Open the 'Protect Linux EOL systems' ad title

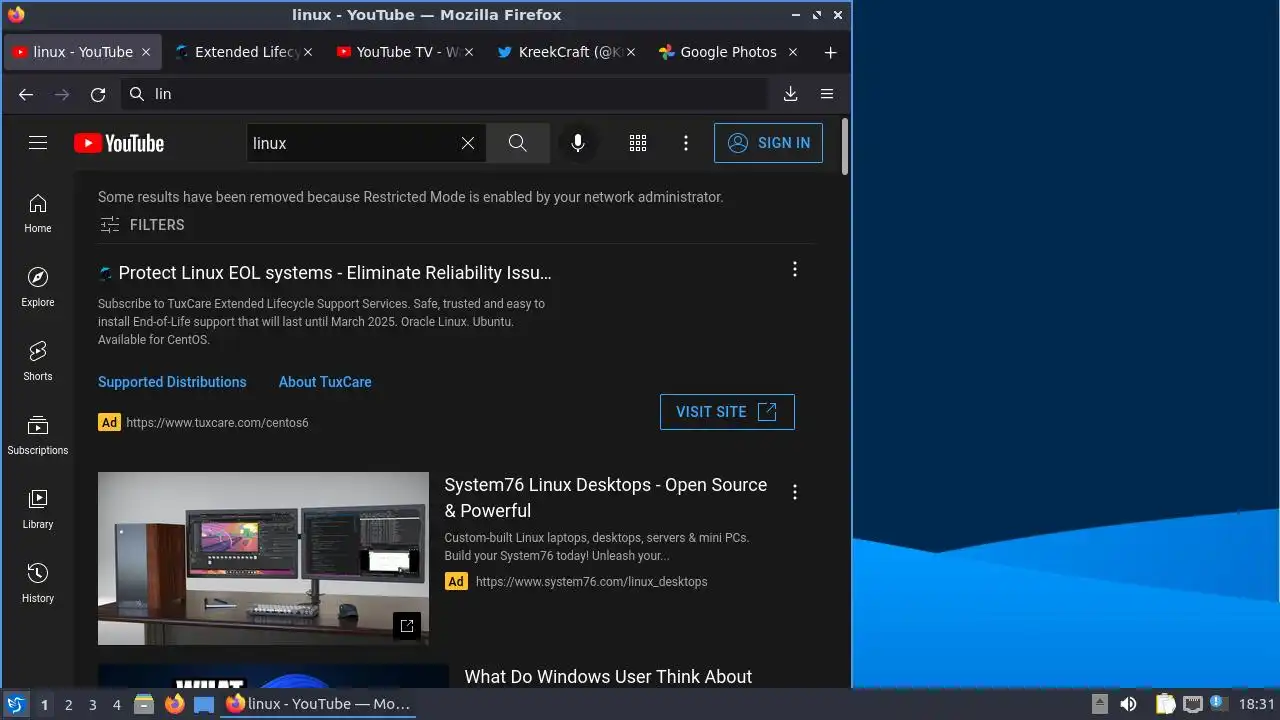click(335, 273)
